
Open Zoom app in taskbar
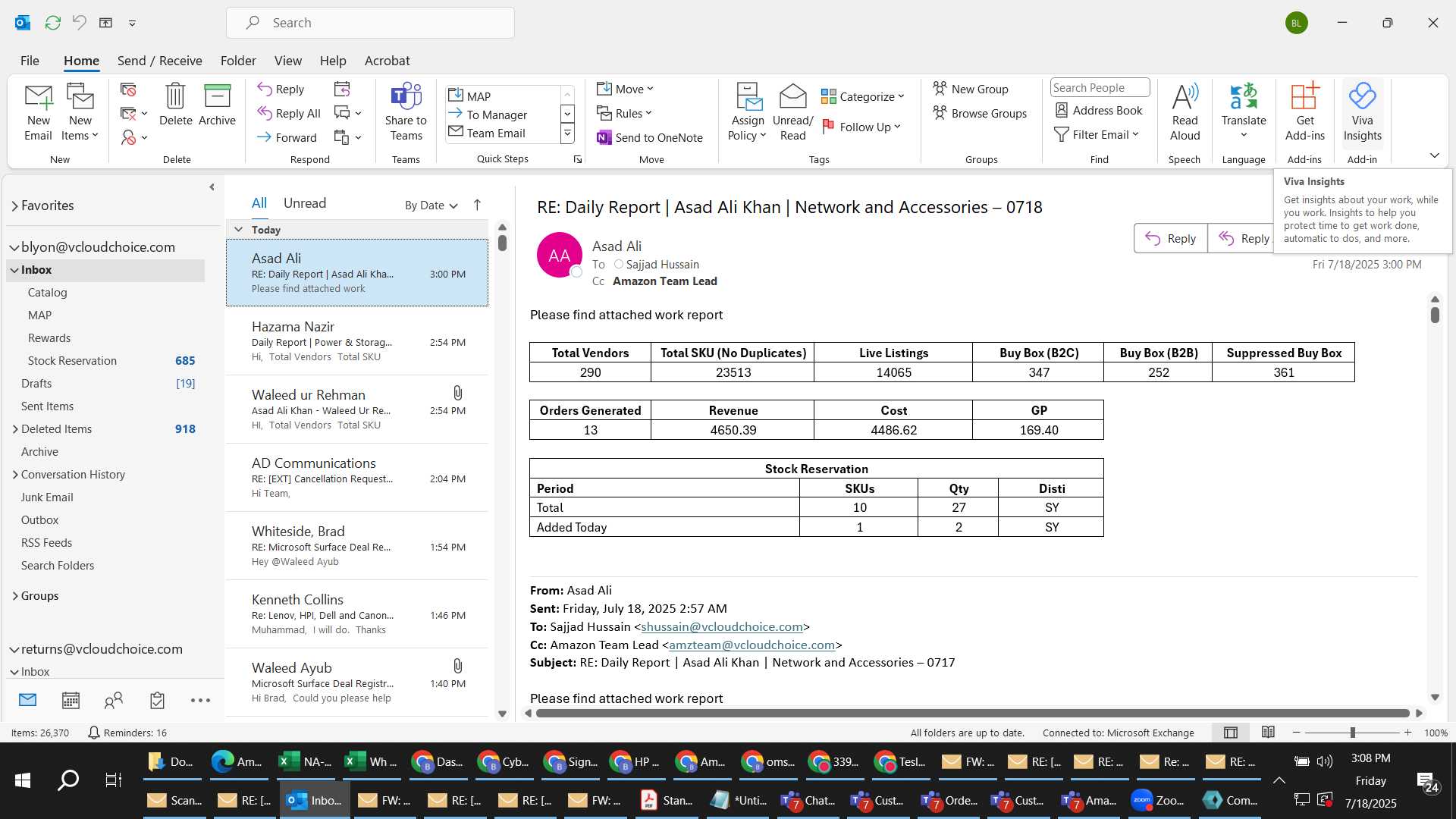[x=1159, y=800]
